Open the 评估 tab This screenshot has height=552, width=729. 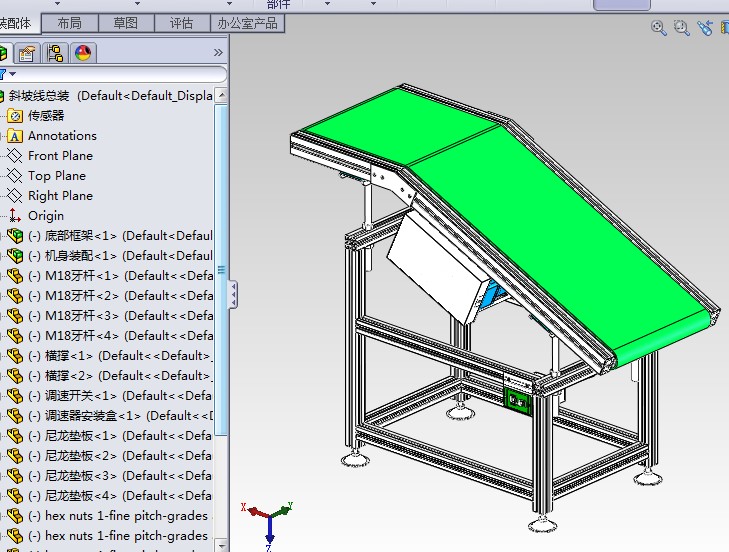(181, 23)
